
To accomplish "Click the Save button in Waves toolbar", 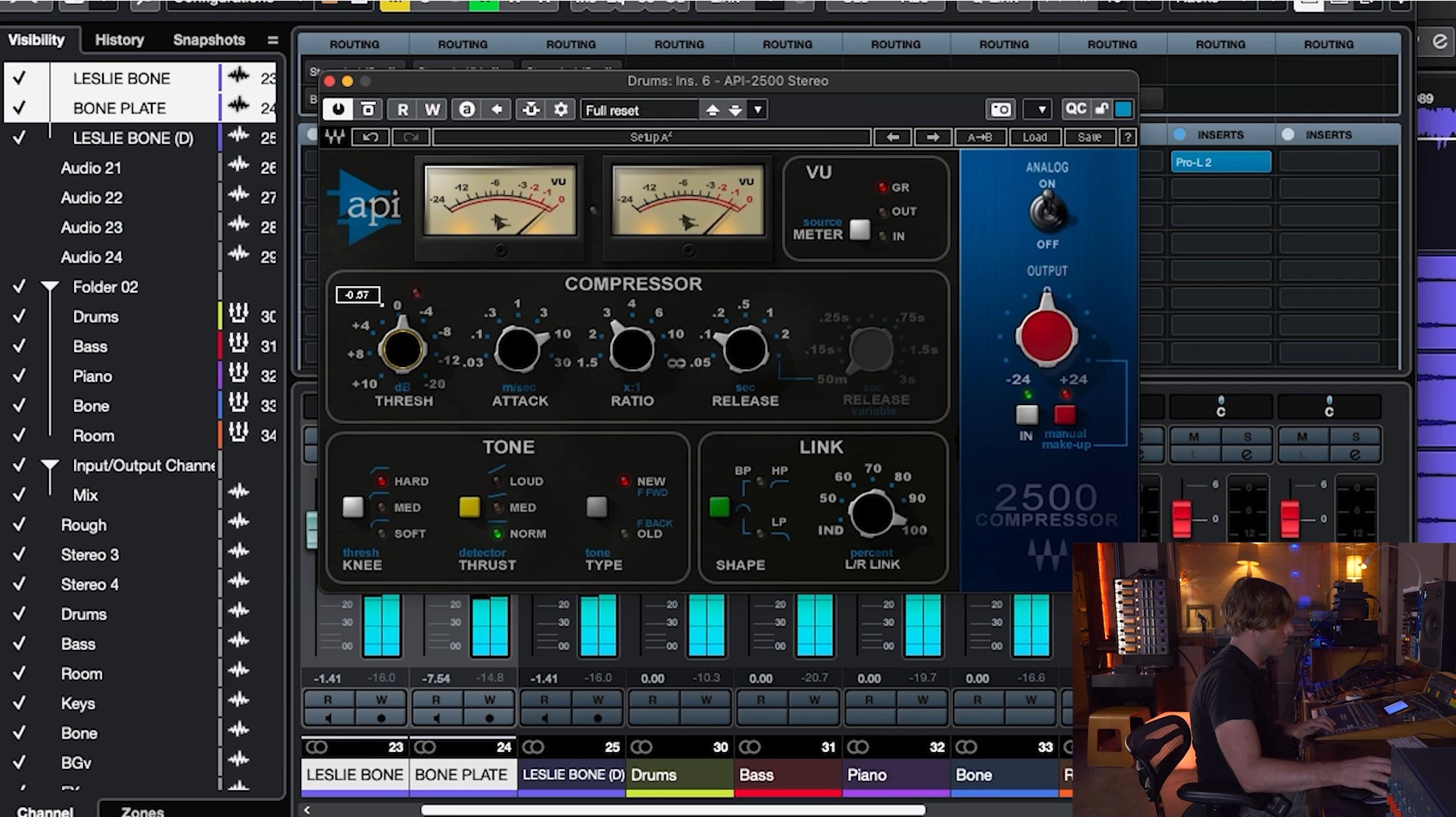I will [1089, 137].
